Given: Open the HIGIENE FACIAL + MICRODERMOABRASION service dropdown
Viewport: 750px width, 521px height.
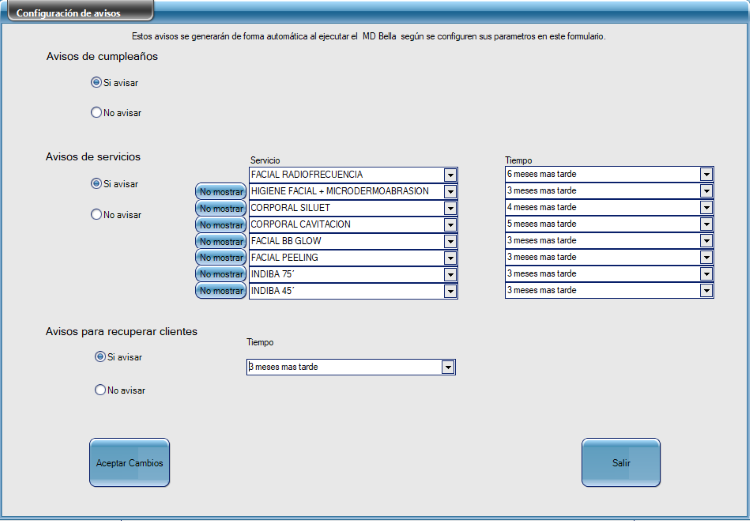Looking at the screenshot, I should (x=450, y=191).
